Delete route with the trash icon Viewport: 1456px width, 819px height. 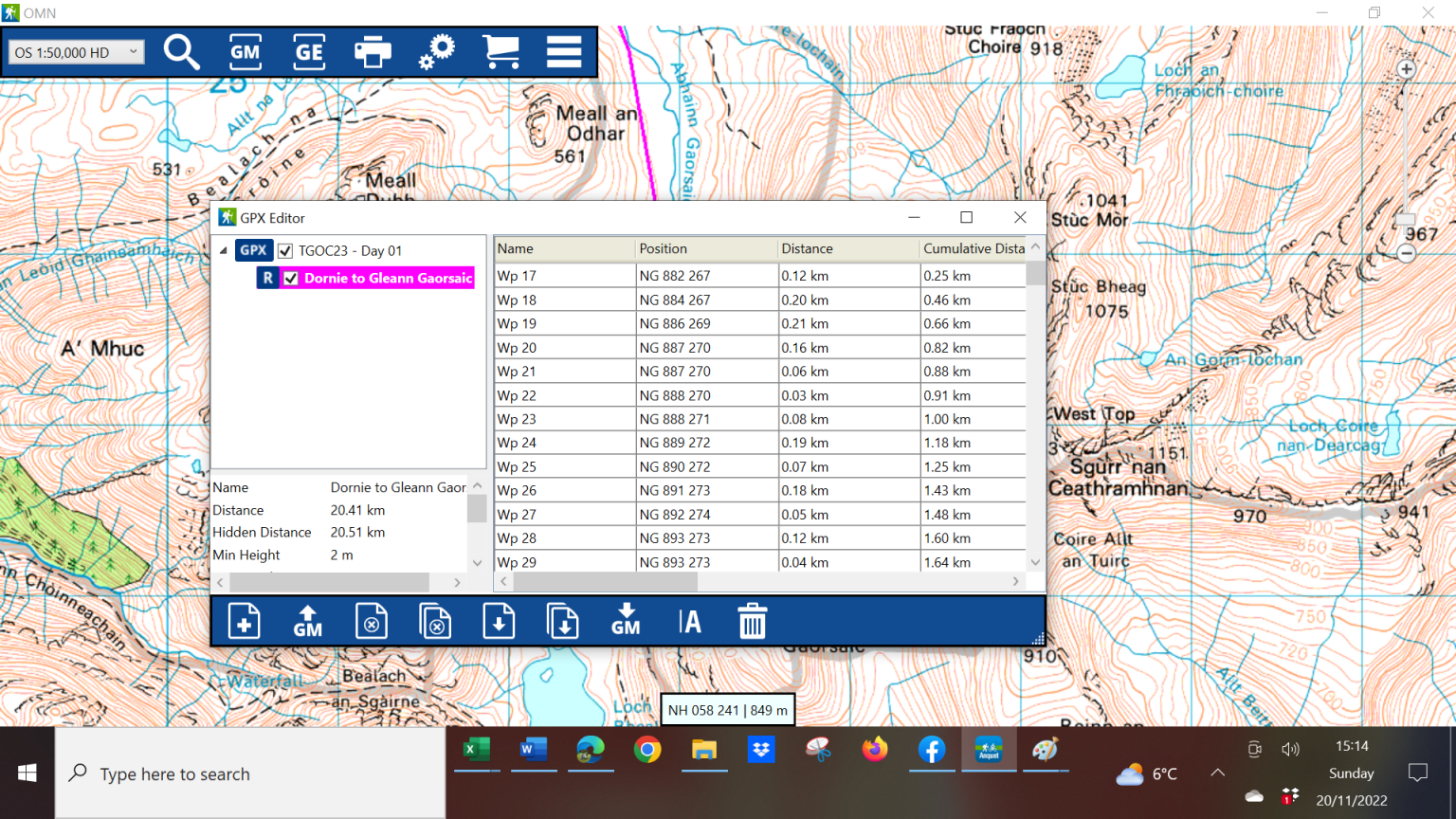tap(752, 621)
